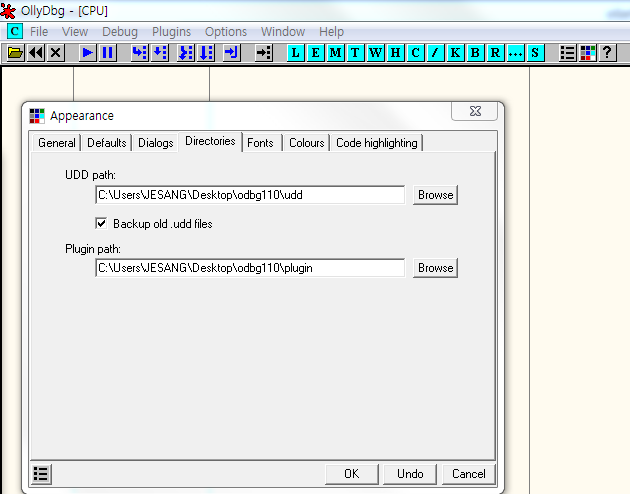Click the Undo button
Image resolution: width=630 pixels, height=494 pixels.
[x=410, y=474]
